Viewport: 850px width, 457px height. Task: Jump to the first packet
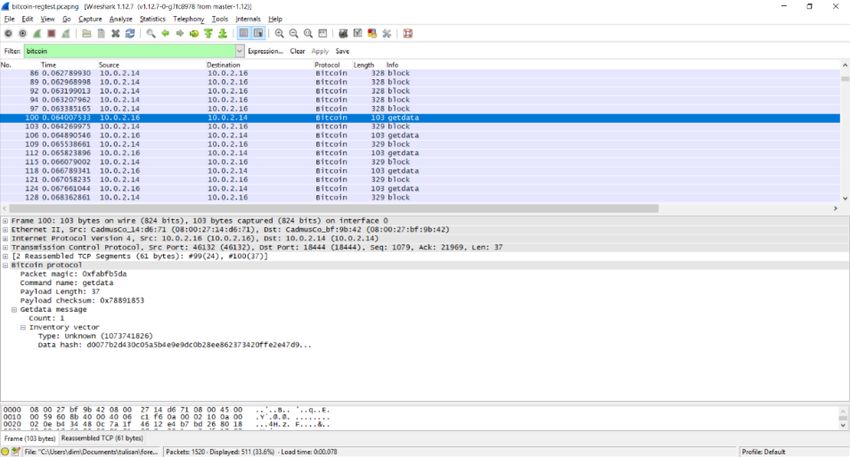tap(208, 34)
